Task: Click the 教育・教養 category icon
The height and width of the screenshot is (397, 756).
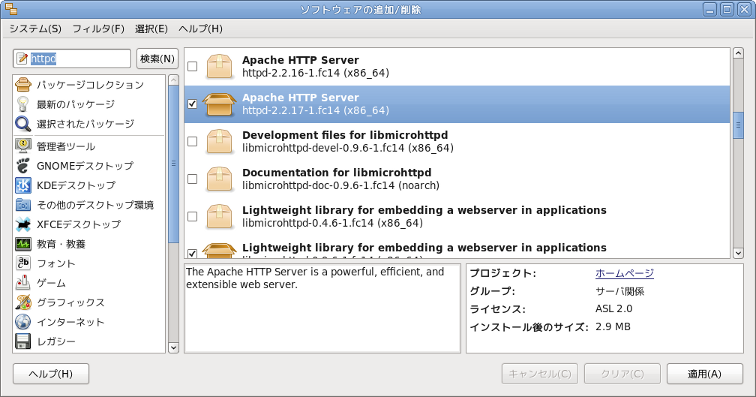Action: click(23, 244)
